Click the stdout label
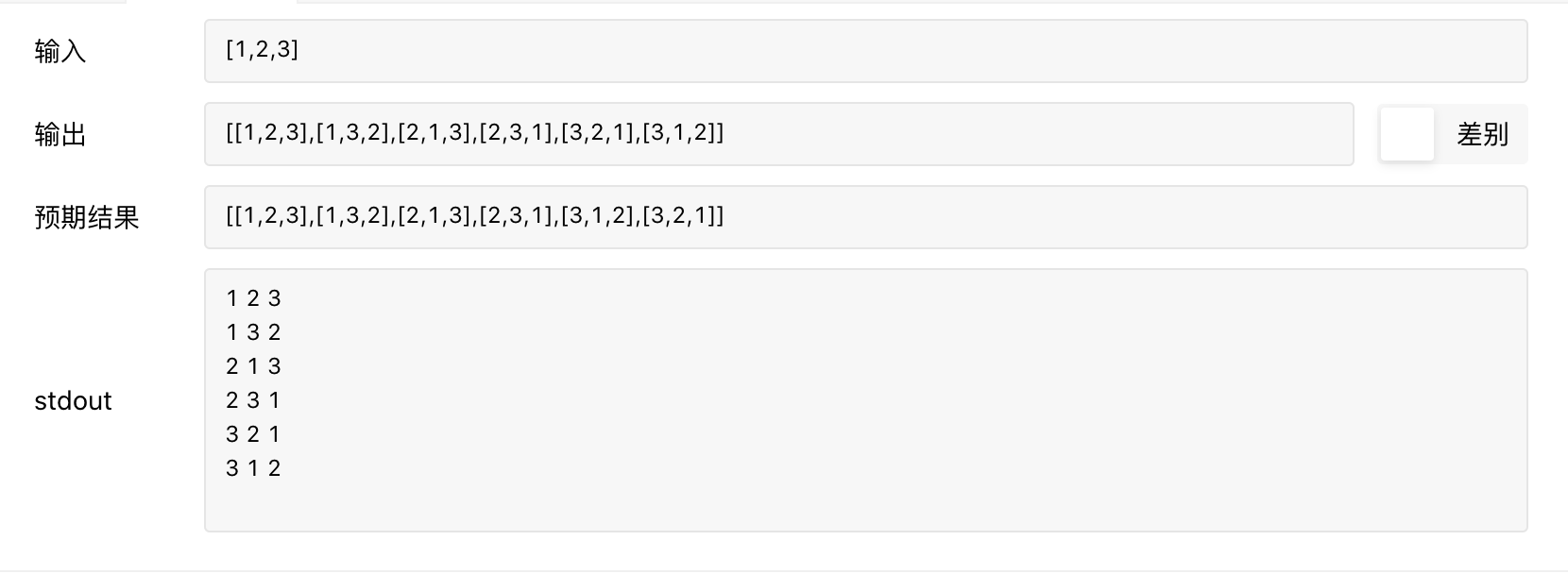 (73, 401)
